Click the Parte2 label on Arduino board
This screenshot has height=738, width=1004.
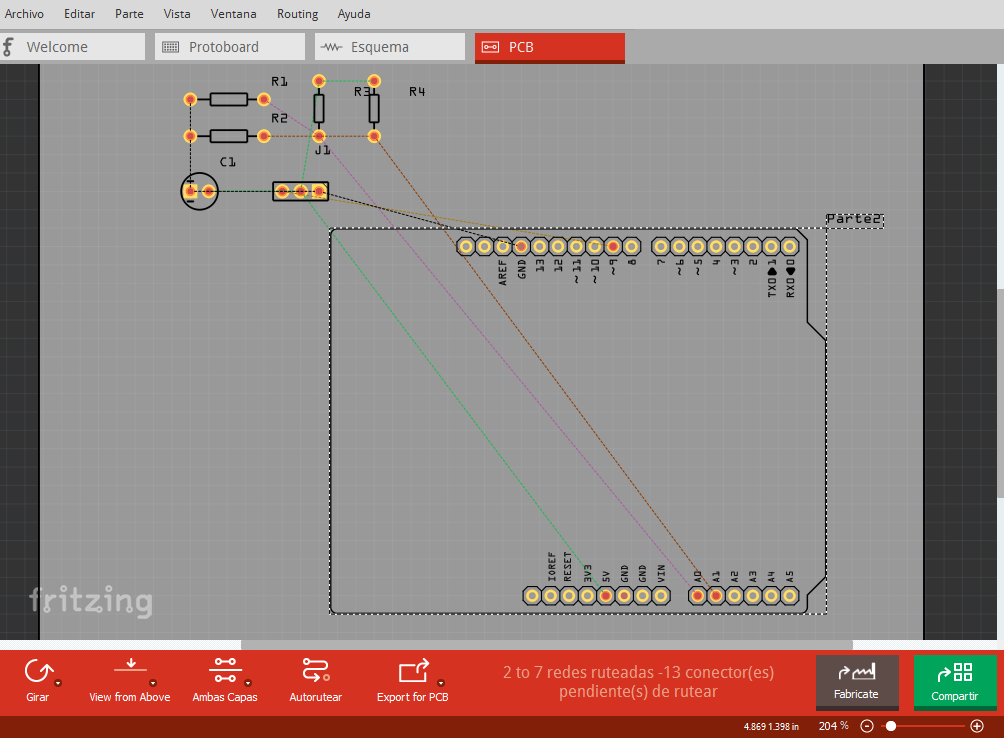854,219
